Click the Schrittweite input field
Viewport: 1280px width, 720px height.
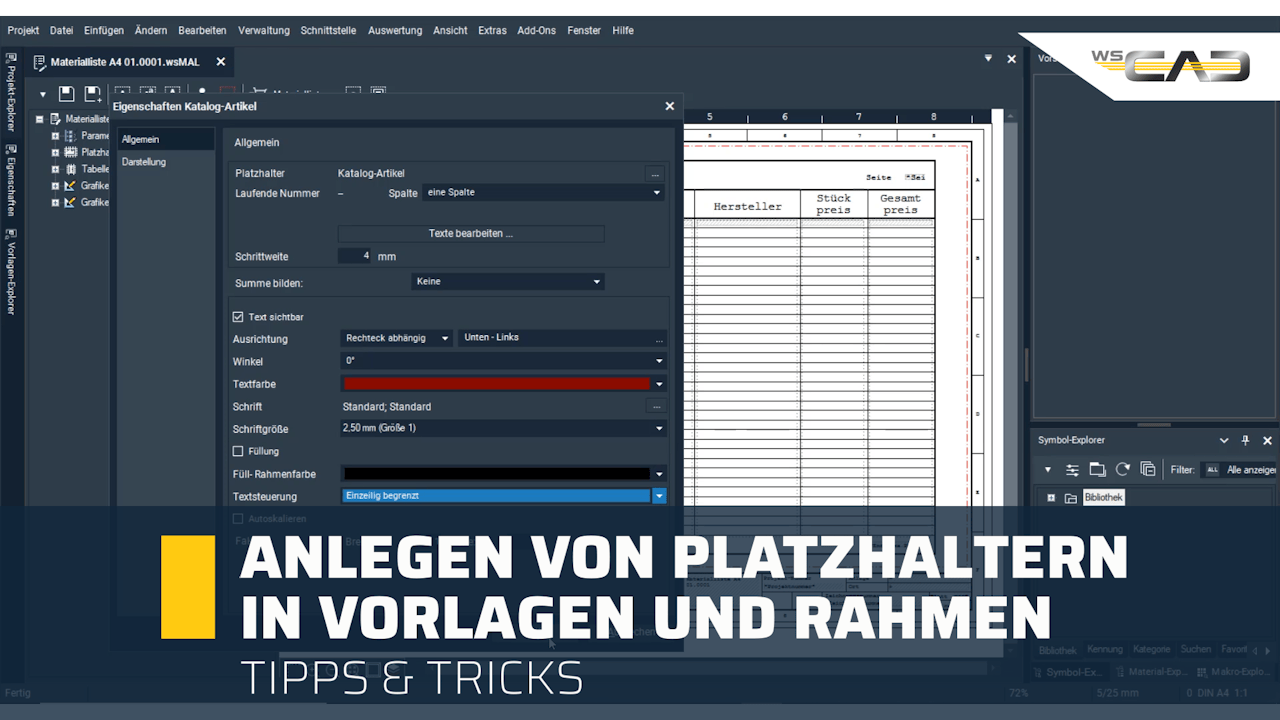coord(356,255)
